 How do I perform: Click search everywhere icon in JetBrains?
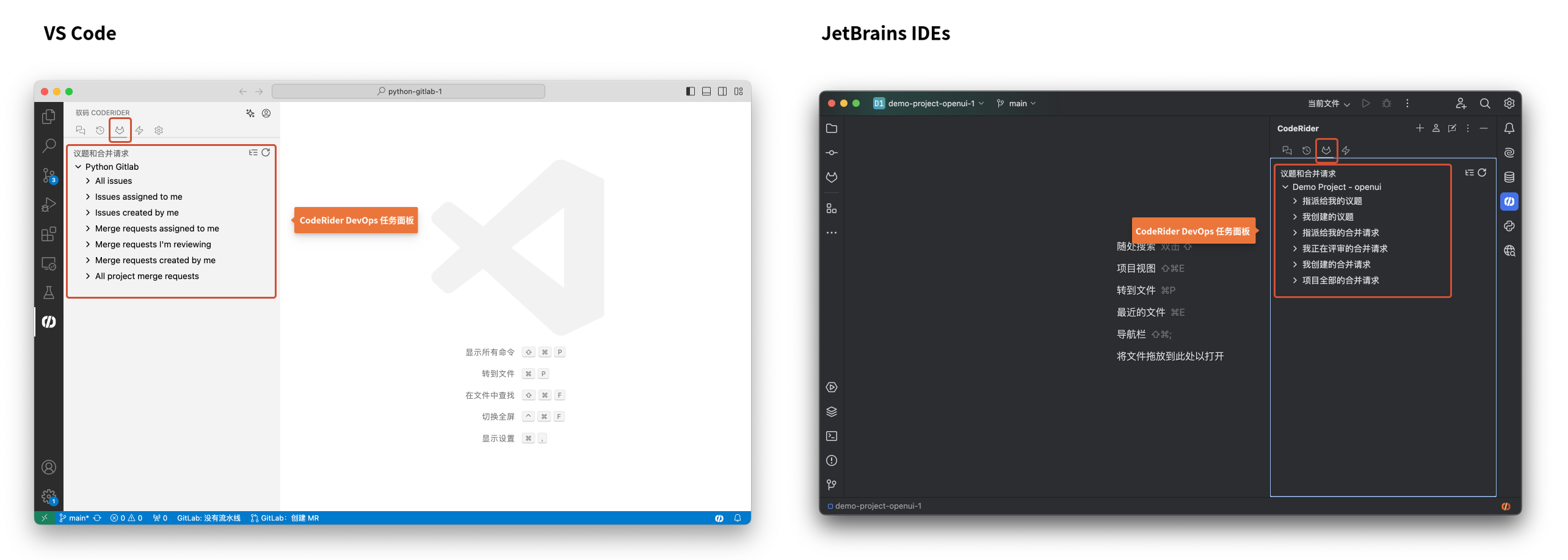[1485, 103]
